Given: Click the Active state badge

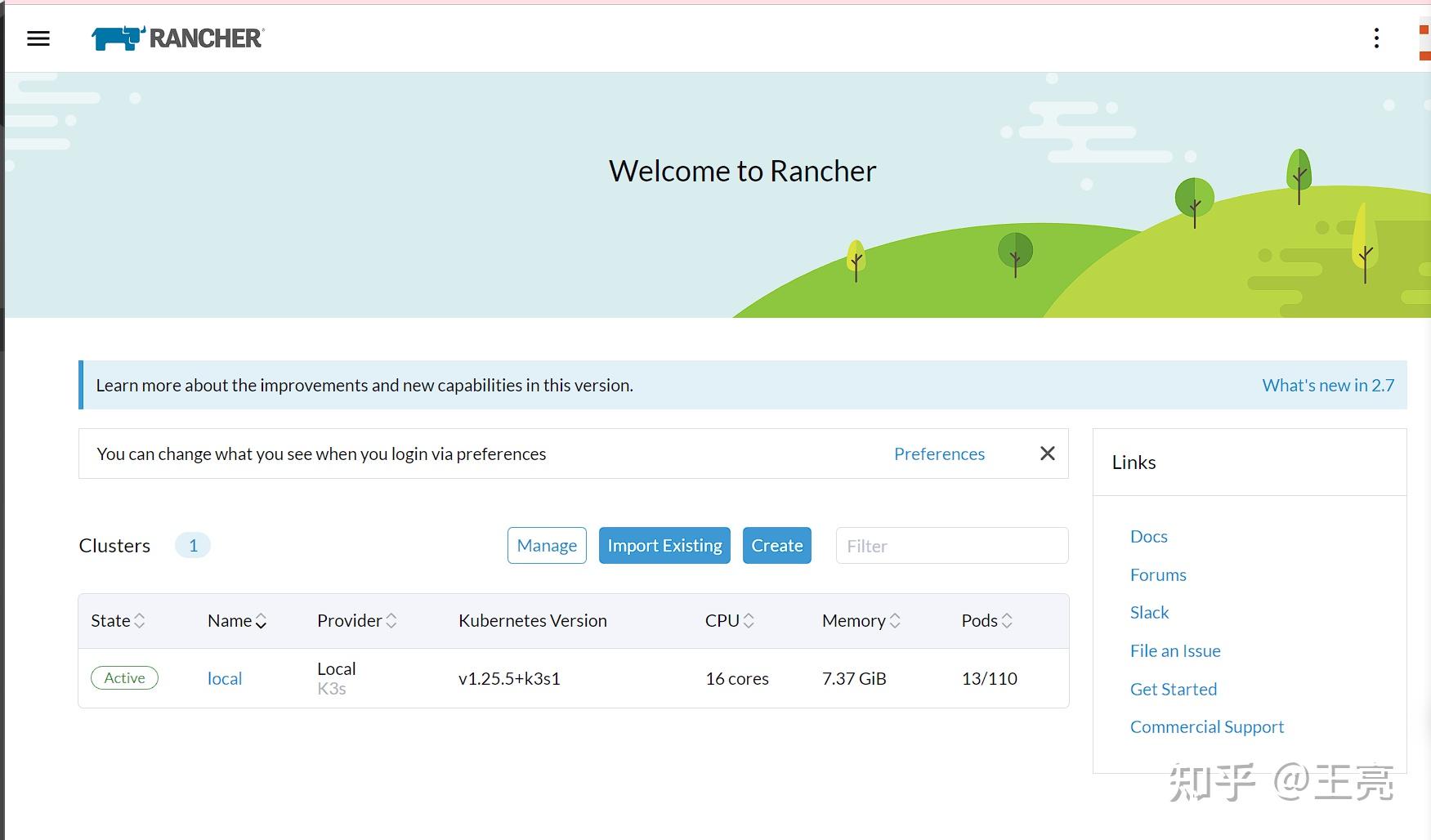Looking at the screenshot, I should [124, 677].
